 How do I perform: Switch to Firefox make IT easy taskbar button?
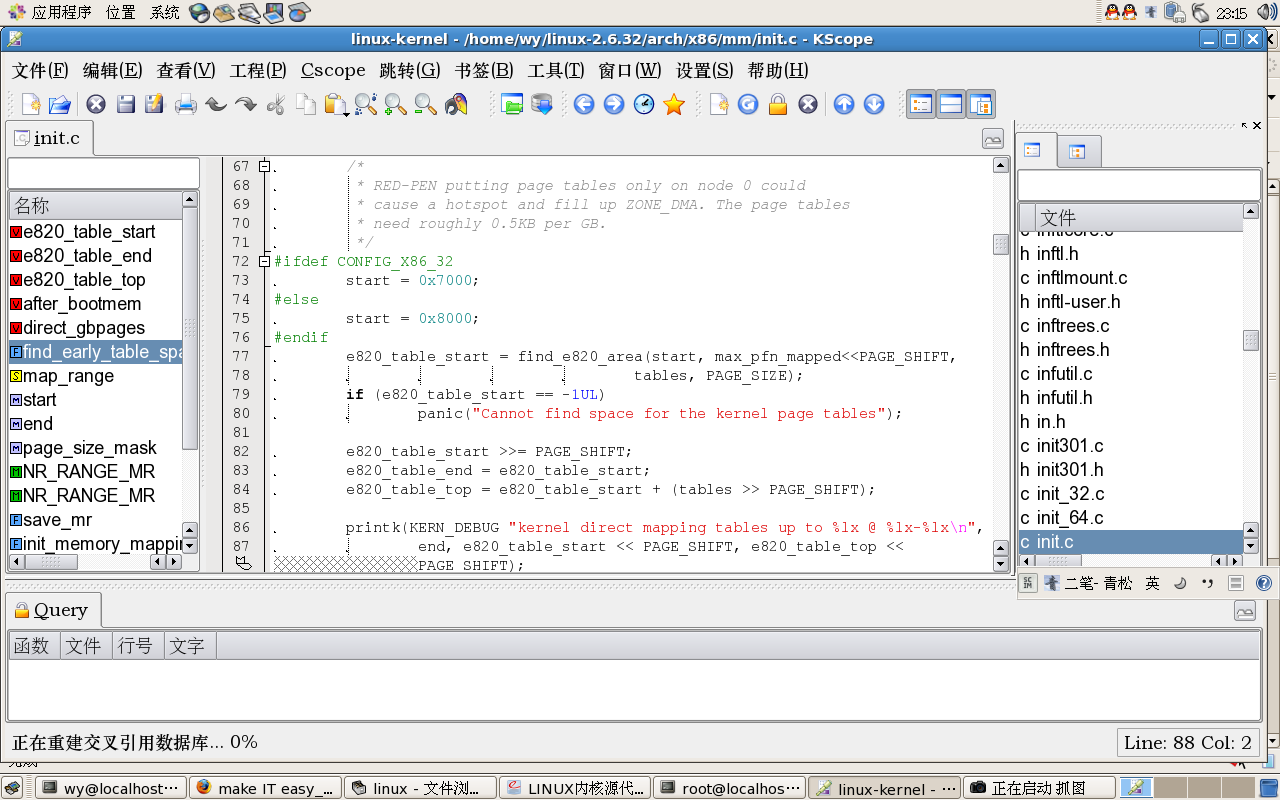point(265,788)
